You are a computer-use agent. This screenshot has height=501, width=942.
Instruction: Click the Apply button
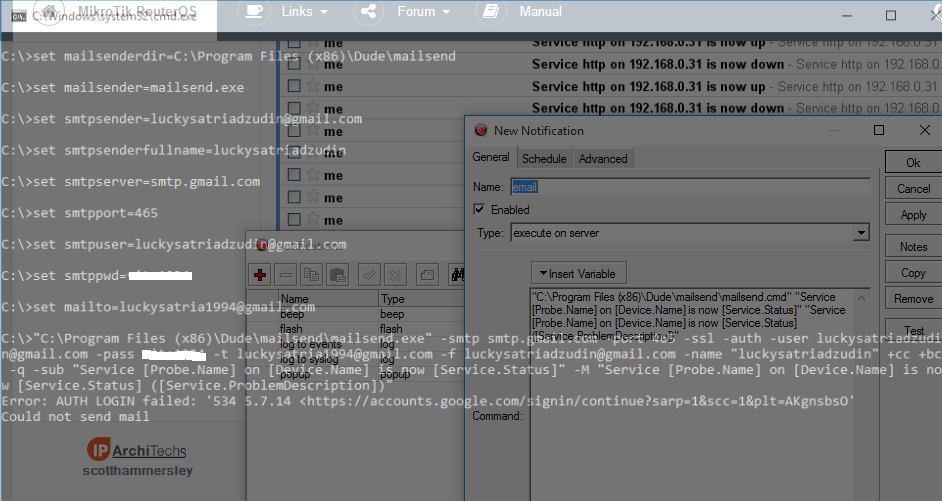[913, 215]
